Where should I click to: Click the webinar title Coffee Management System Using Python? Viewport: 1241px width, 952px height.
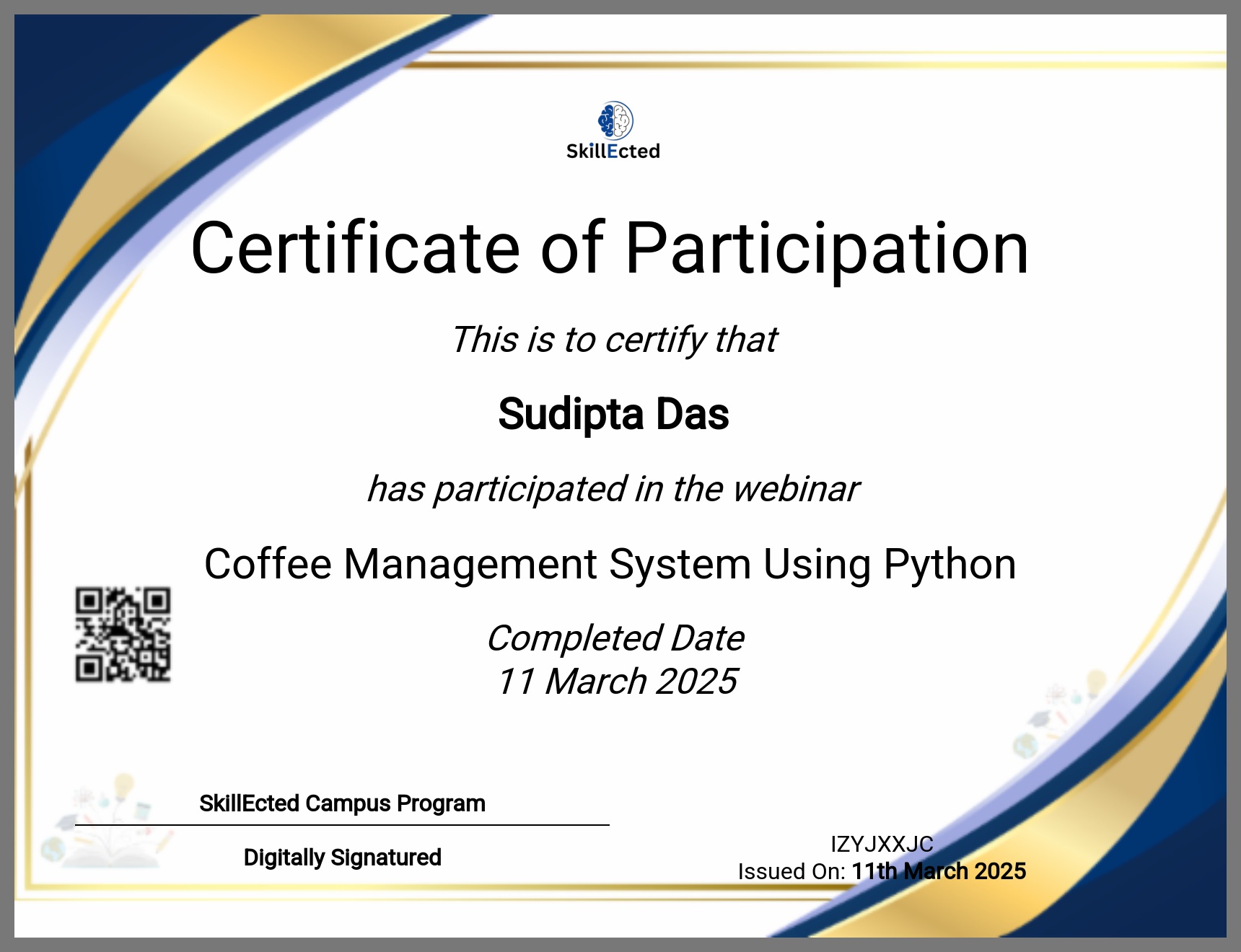tap(610, 564)
